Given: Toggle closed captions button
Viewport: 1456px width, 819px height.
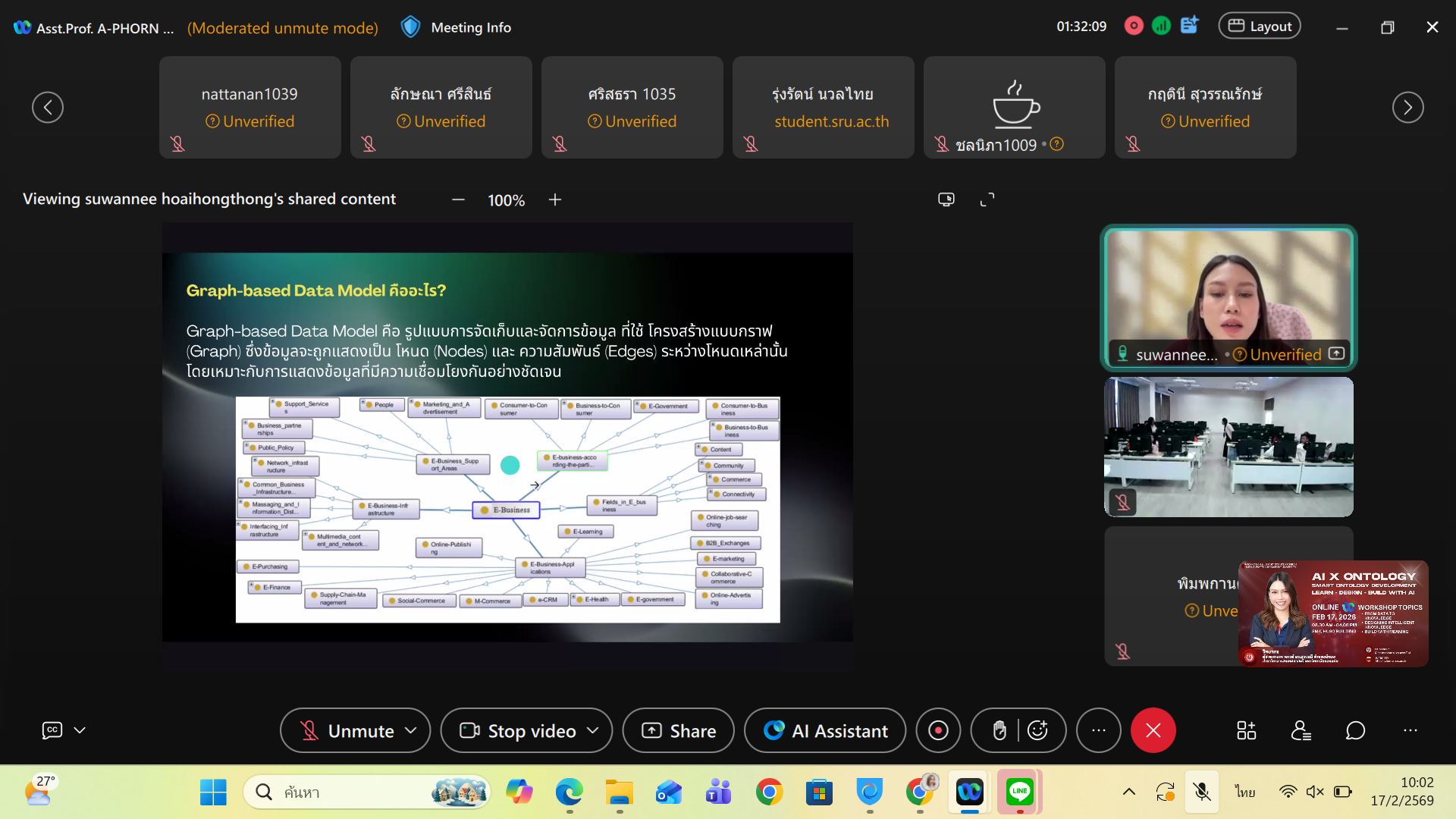Looking at the screenshot, I should tap(52, 730).
